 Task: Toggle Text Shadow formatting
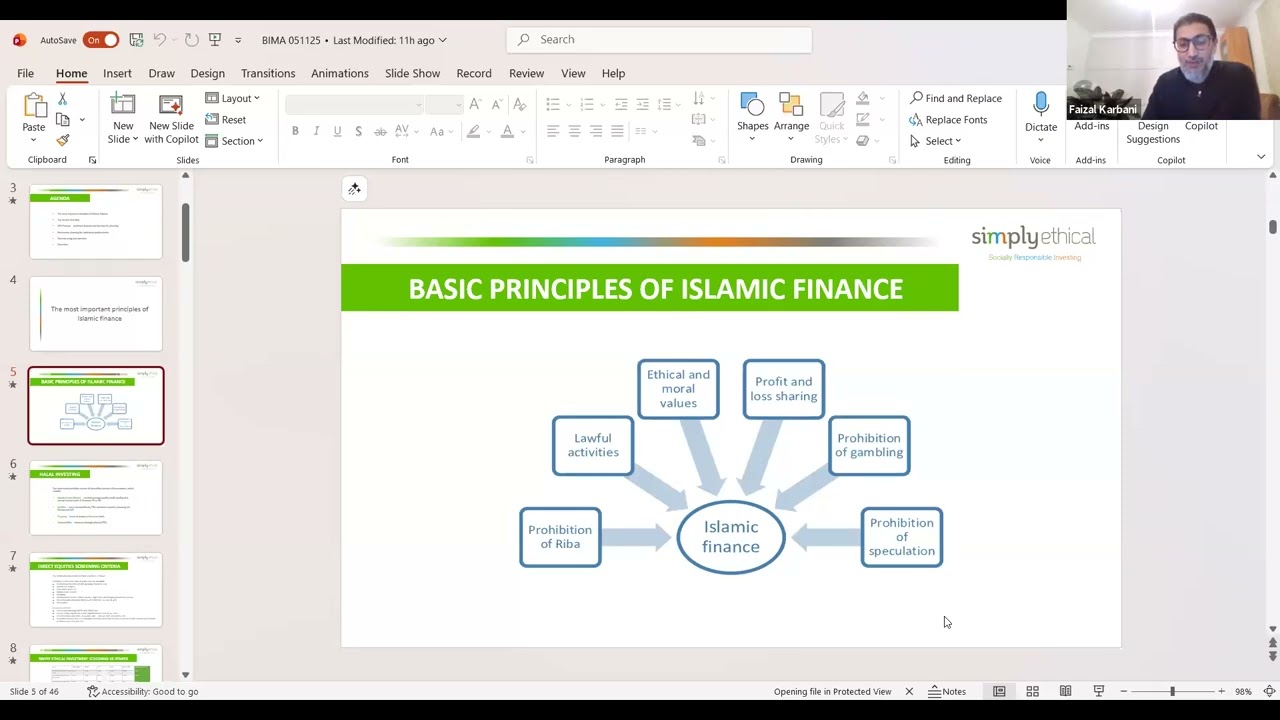tap(358, 131)
